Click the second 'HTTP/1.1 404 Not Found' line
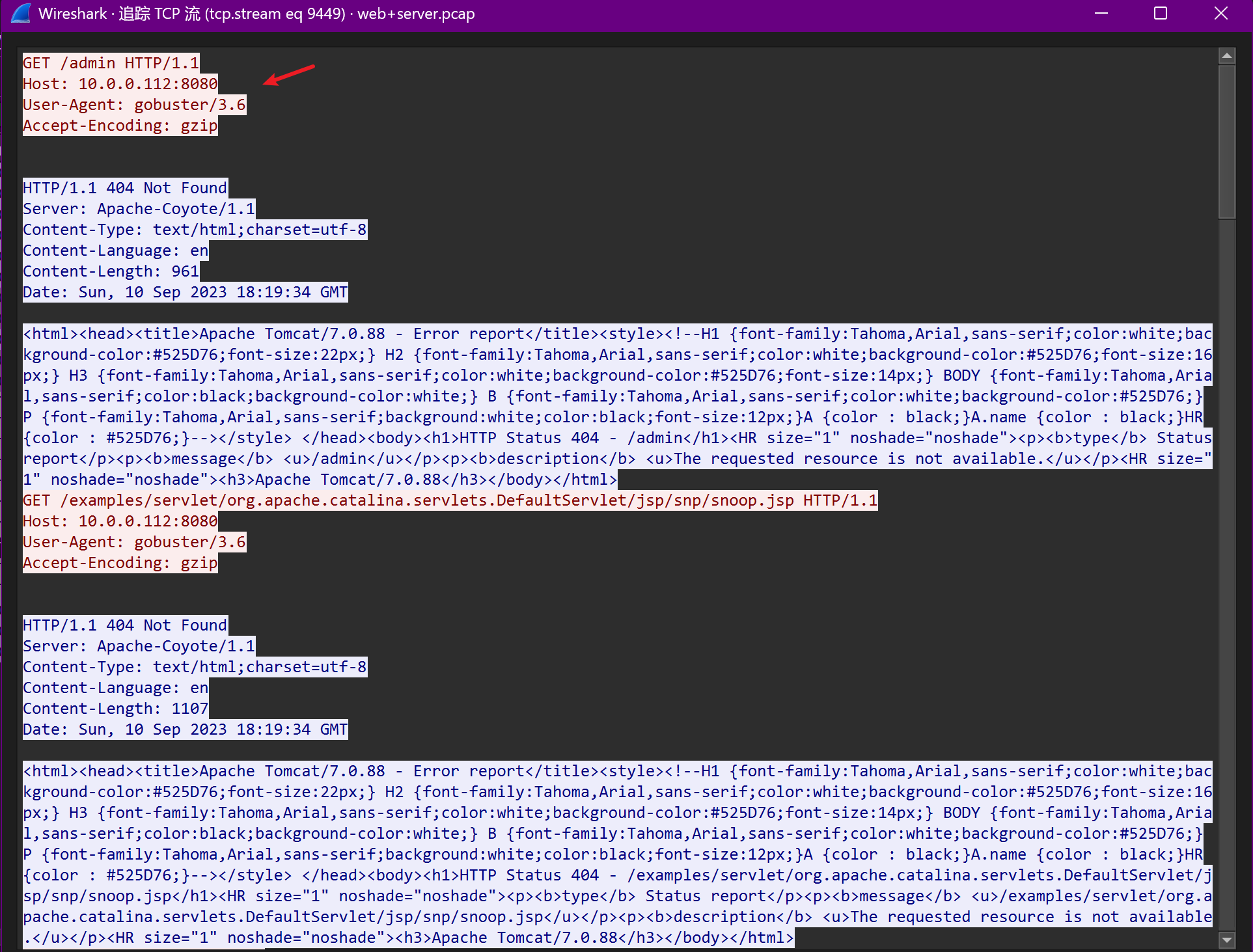The height and width of the screenshot is (952, 1253). coord(125,625)
